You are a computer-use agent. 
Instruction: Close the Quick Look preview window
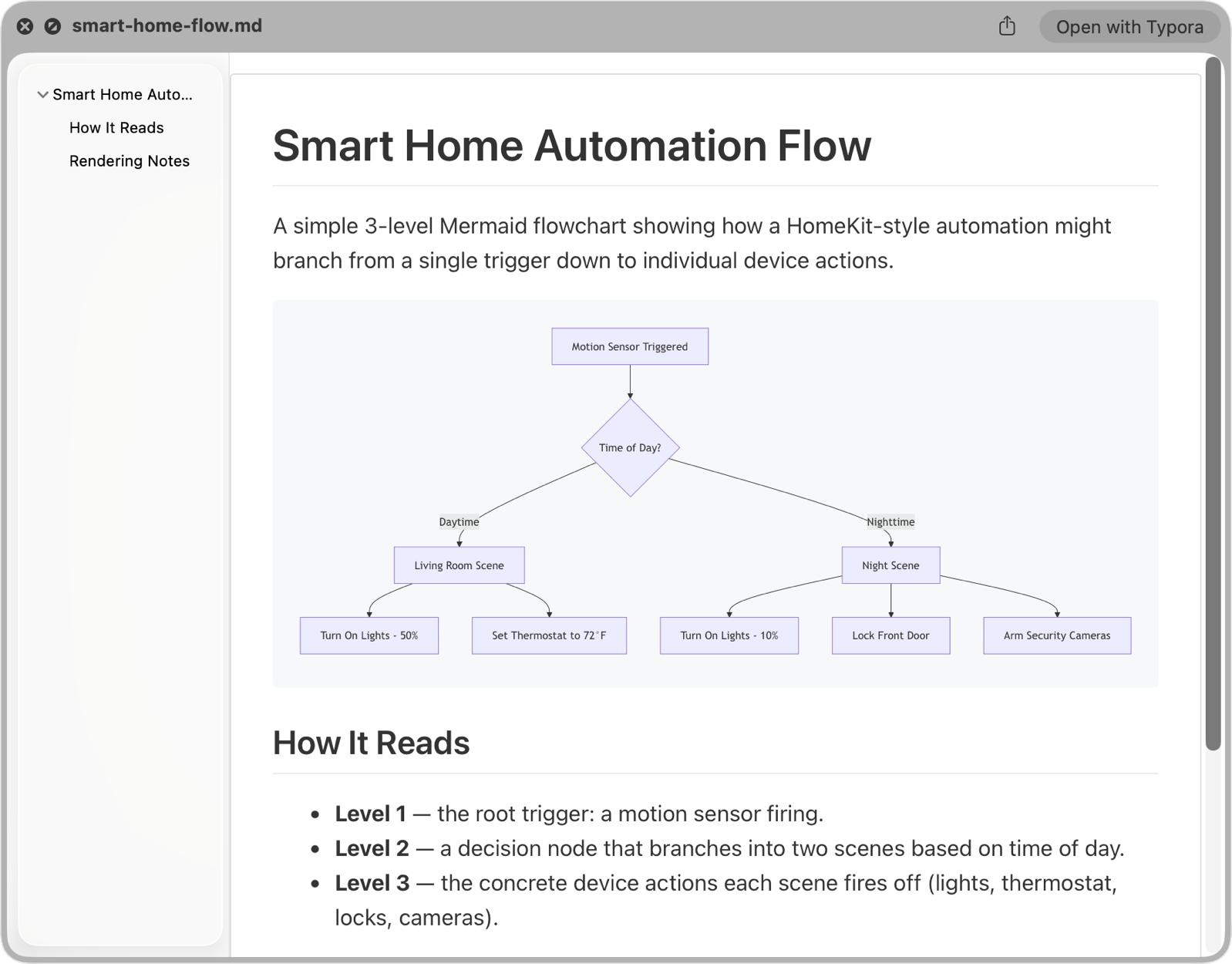(x=25, y=26)
